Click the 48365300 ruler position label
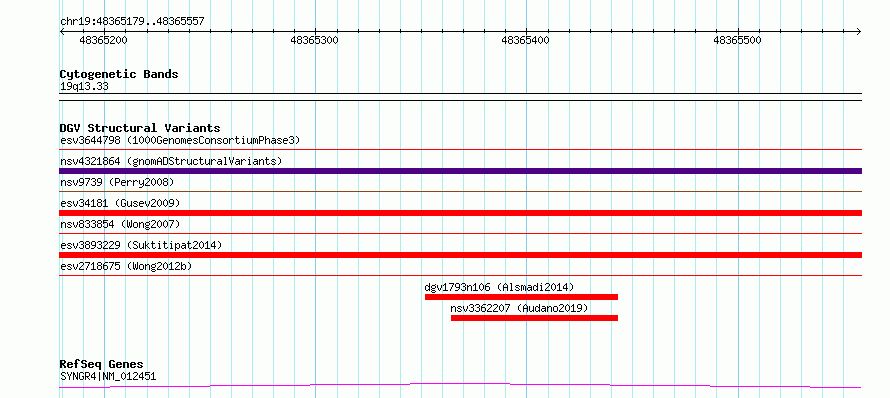The width and height of the screenshot is (890, 398). tap(314, 40)
